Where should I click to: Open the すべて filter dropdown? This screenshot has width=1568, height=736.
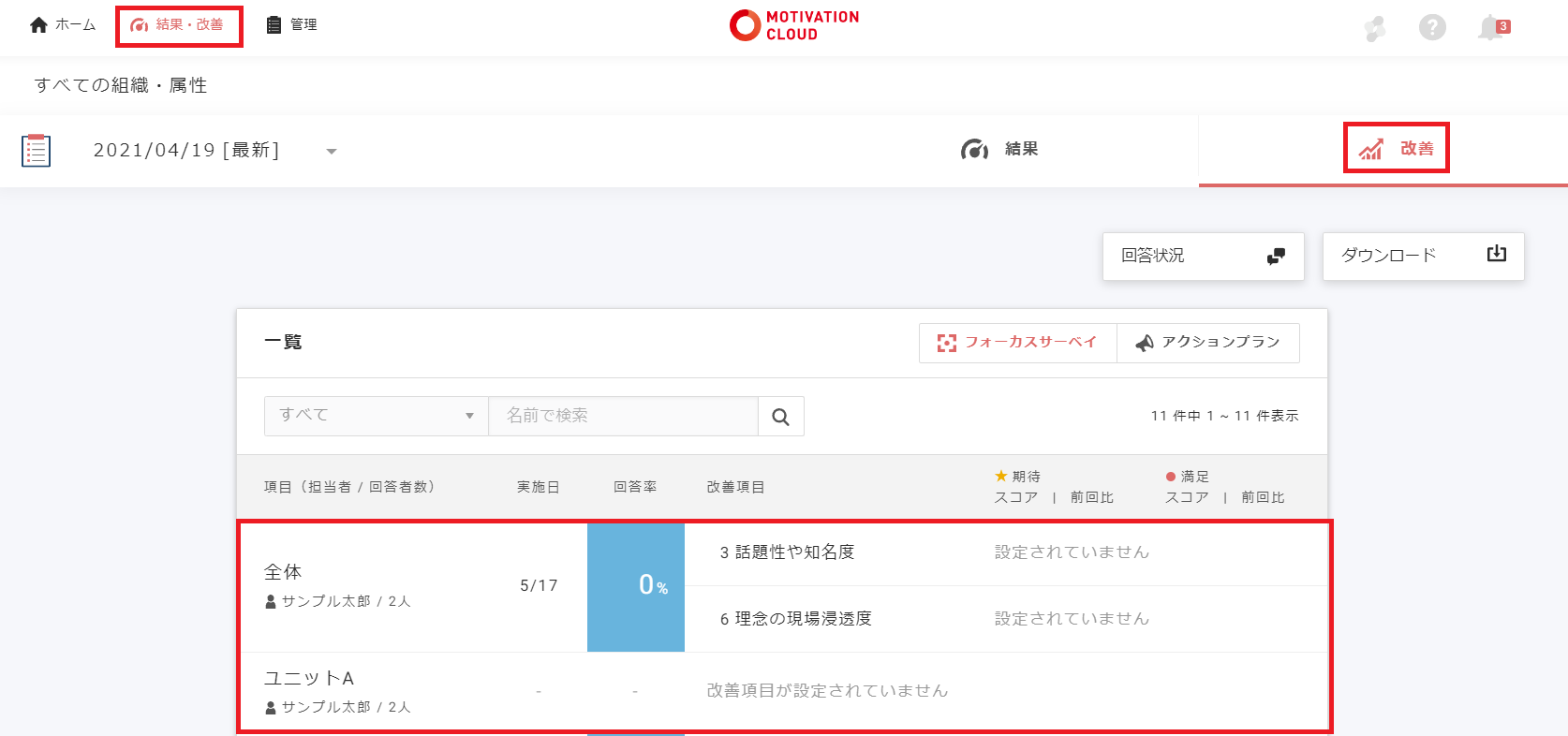(377, 416)
